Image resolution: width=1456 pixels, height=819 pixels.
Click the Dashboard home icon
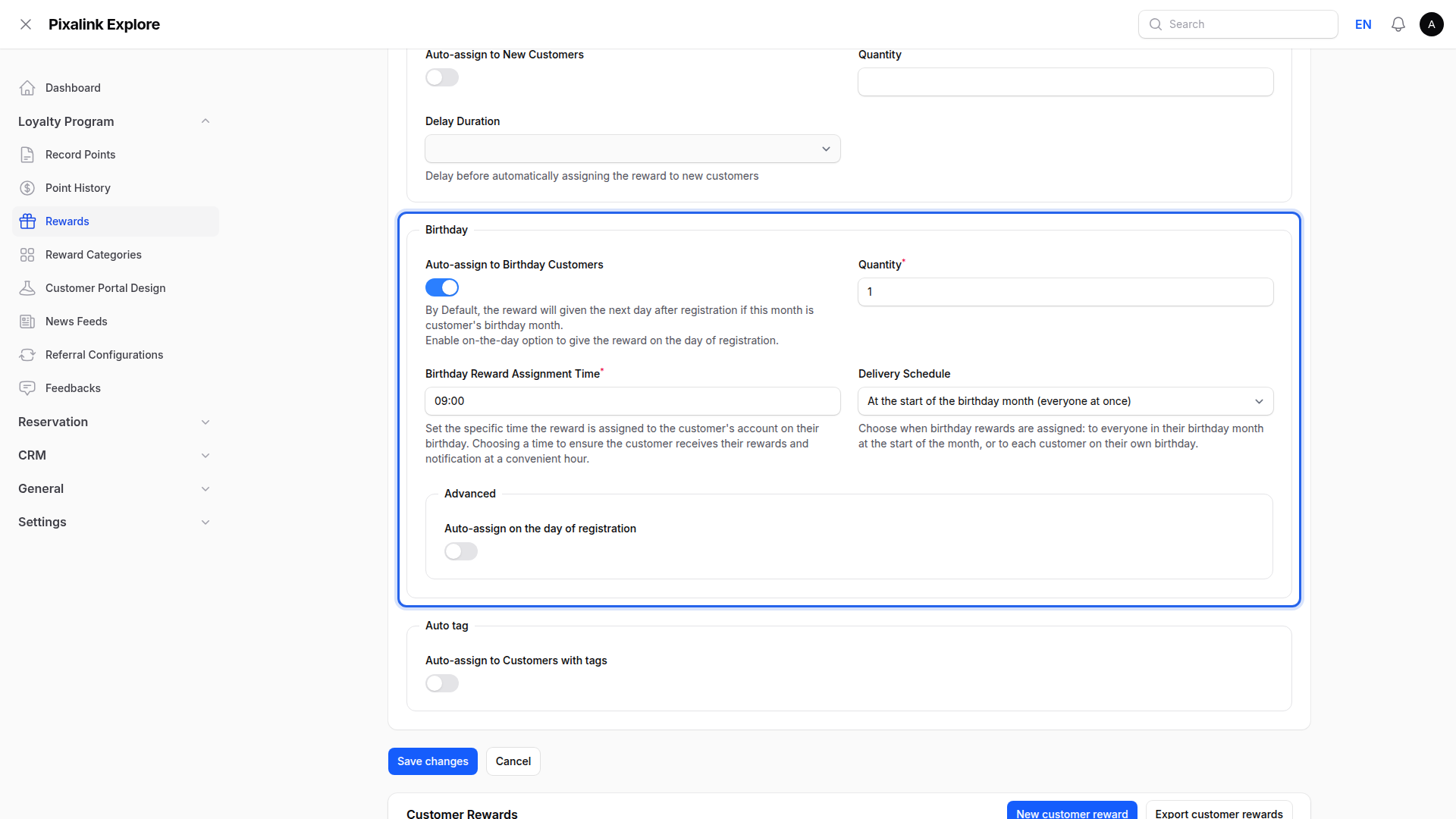pyautogui.click(x=27, y=88)
